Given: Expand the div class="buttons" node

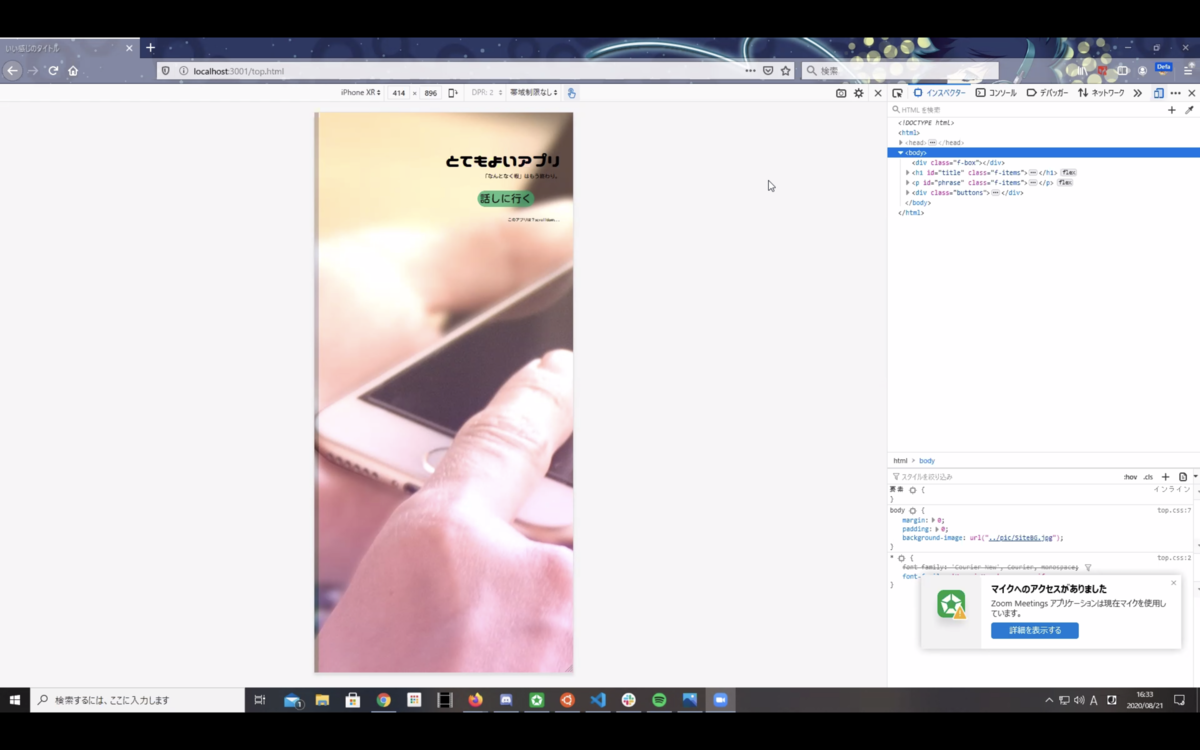Looking at the screenshot, I should [908, 193].
